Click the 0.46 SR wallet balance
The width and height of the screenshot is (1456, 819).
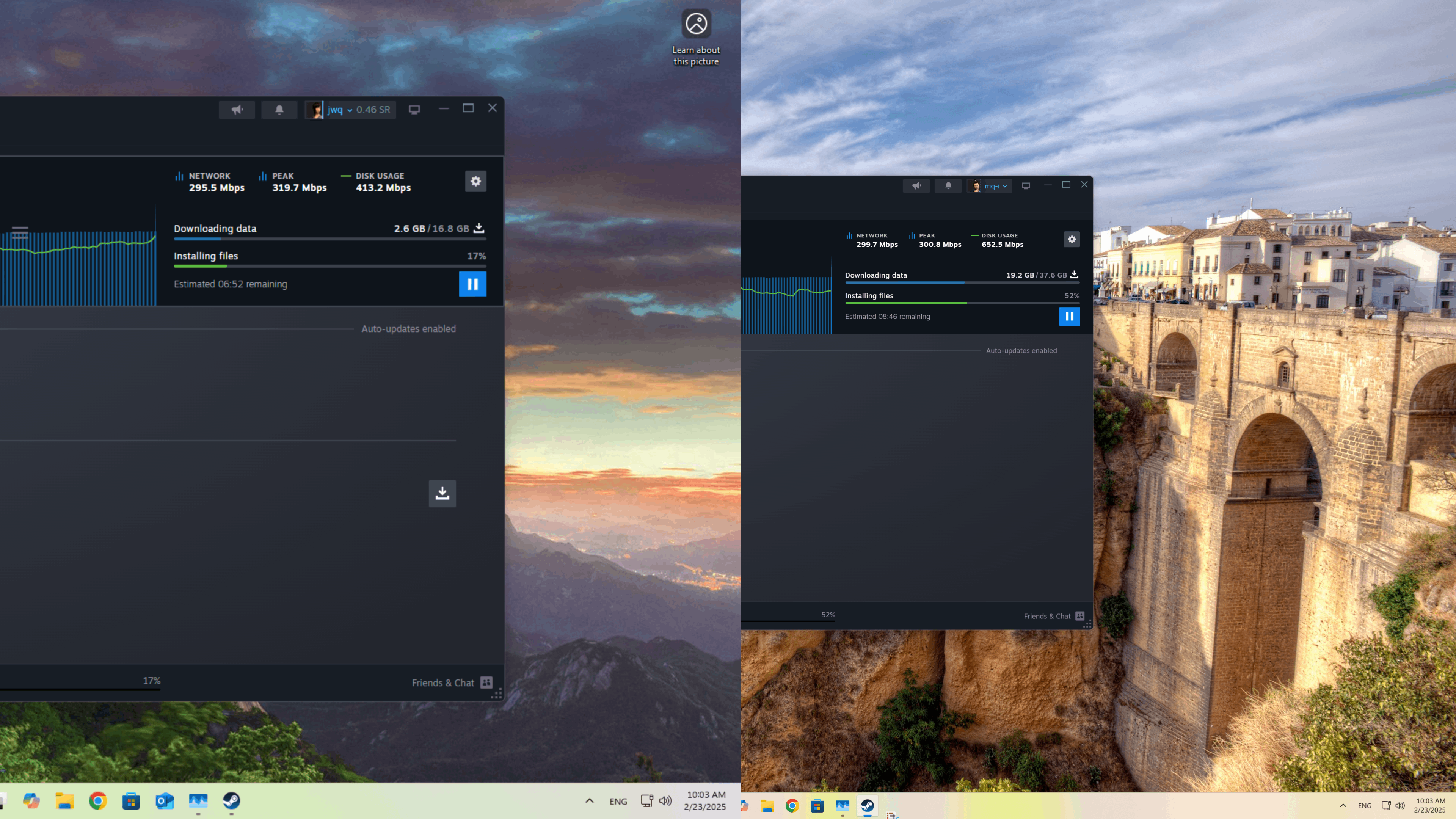pyautogui.click(x=373, y=110)
